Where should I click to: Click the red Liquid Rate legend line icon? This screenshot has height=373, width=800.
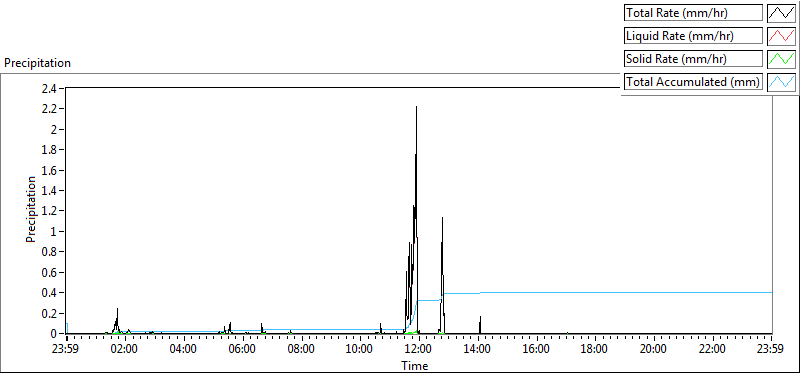pyautogui.click(x=781, y=36)
